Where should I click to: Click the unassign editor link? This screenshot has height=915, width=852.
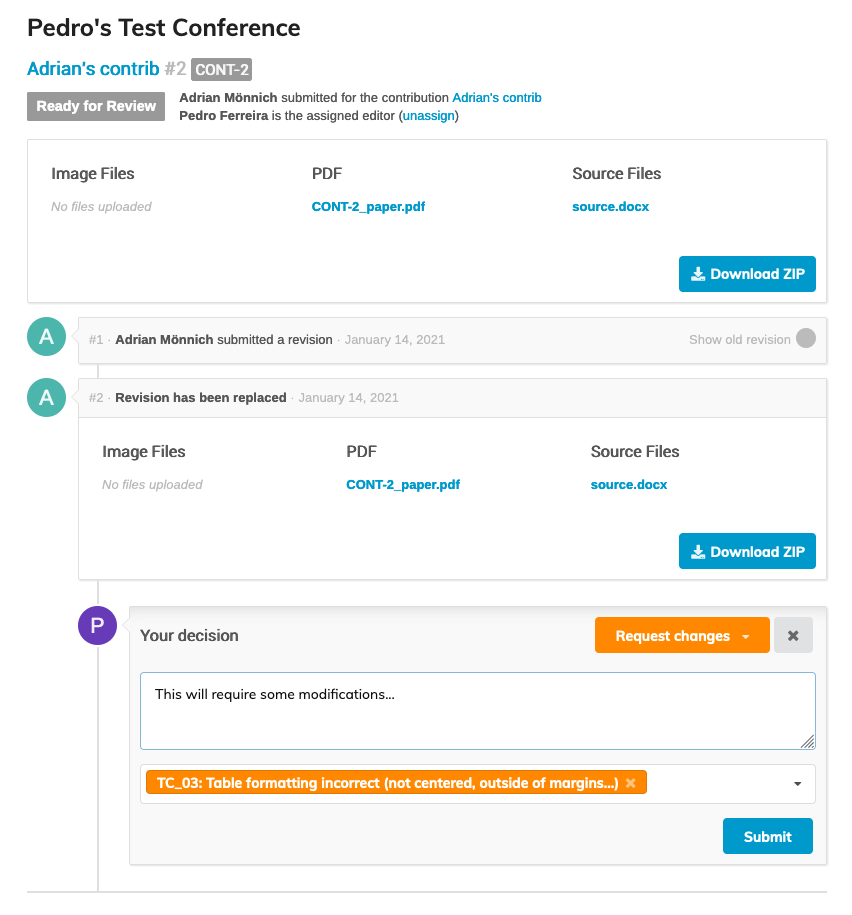428,116
